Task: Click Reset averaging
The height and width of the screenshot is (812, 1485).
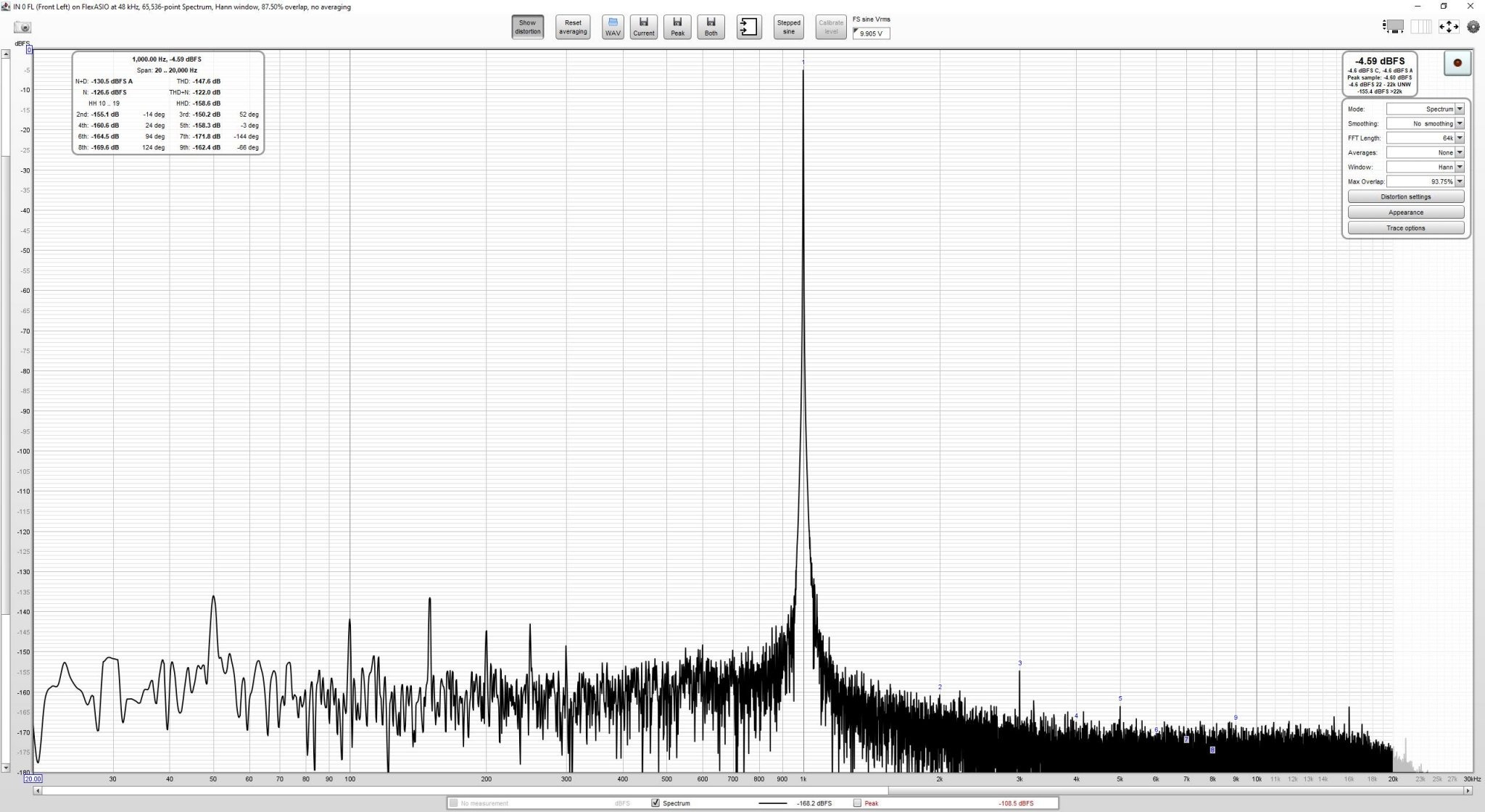Action: [x=573, y=28]
